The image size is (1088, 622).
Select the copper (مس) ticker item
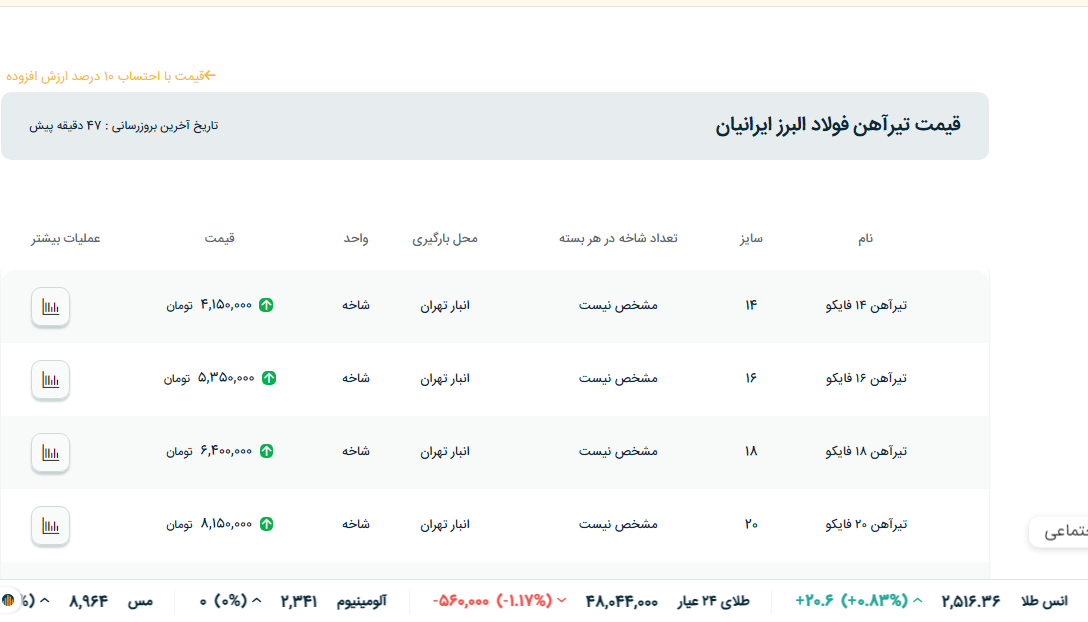[x=140, y=601]
